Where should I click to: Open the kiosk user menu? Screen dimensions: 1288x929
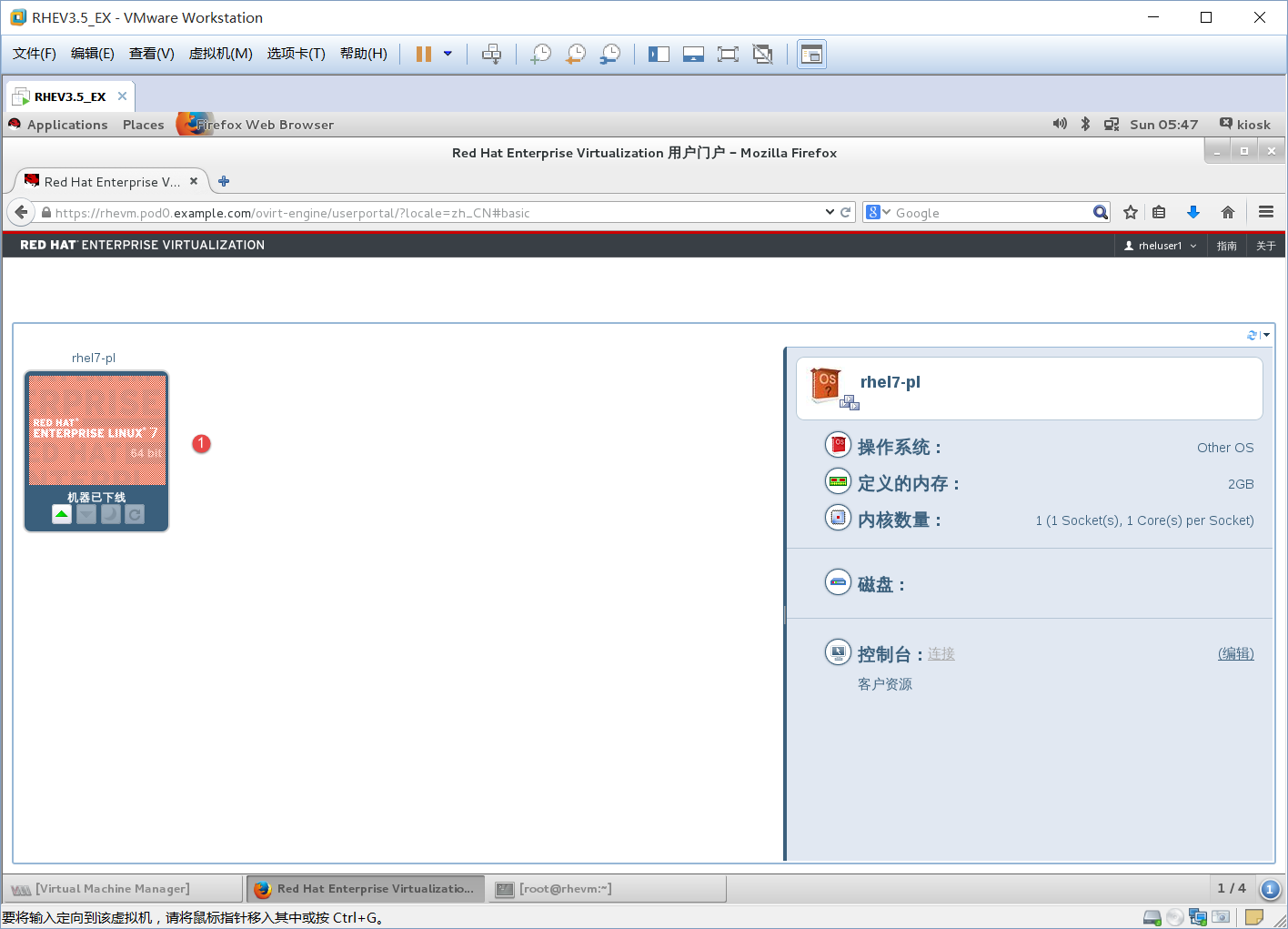coord(1245,125)
